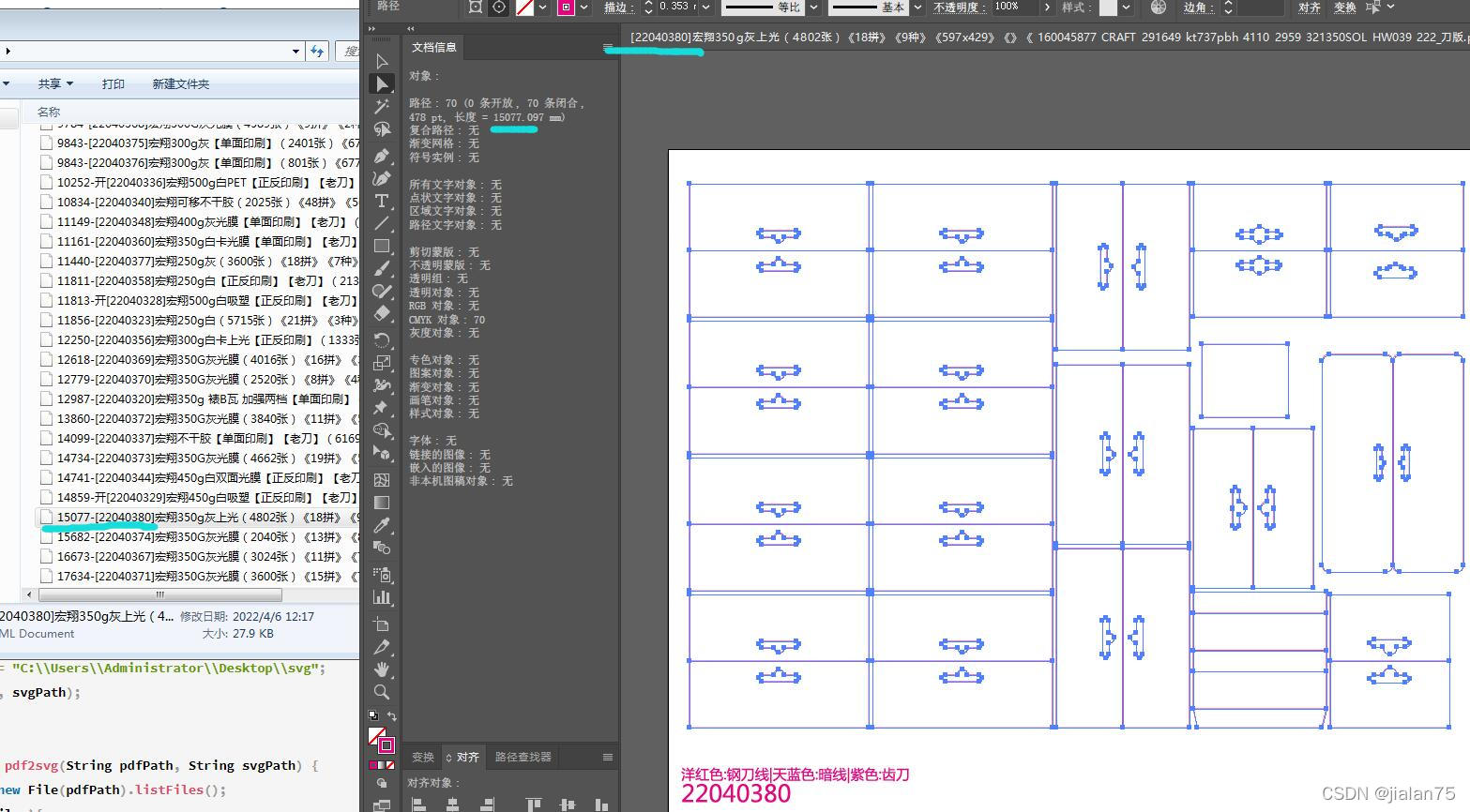This screenshot has height=812, width=1470.
Task: Select file 15077-[22040380] in Explorer list
Action: pyautogui.click(x=198, y=518)
